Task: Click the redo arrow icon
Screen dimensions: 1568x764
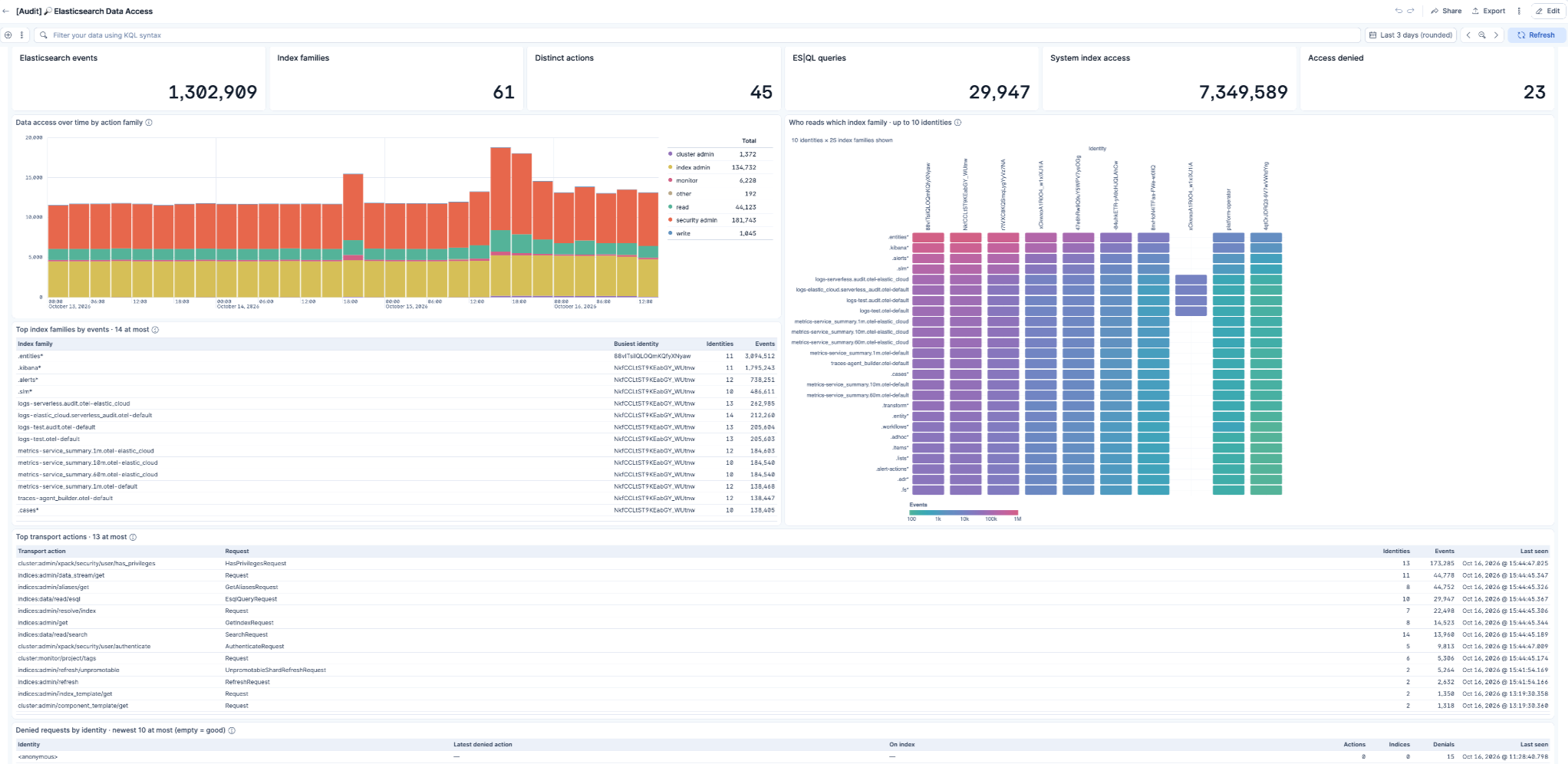Action: coord(1410,12)
